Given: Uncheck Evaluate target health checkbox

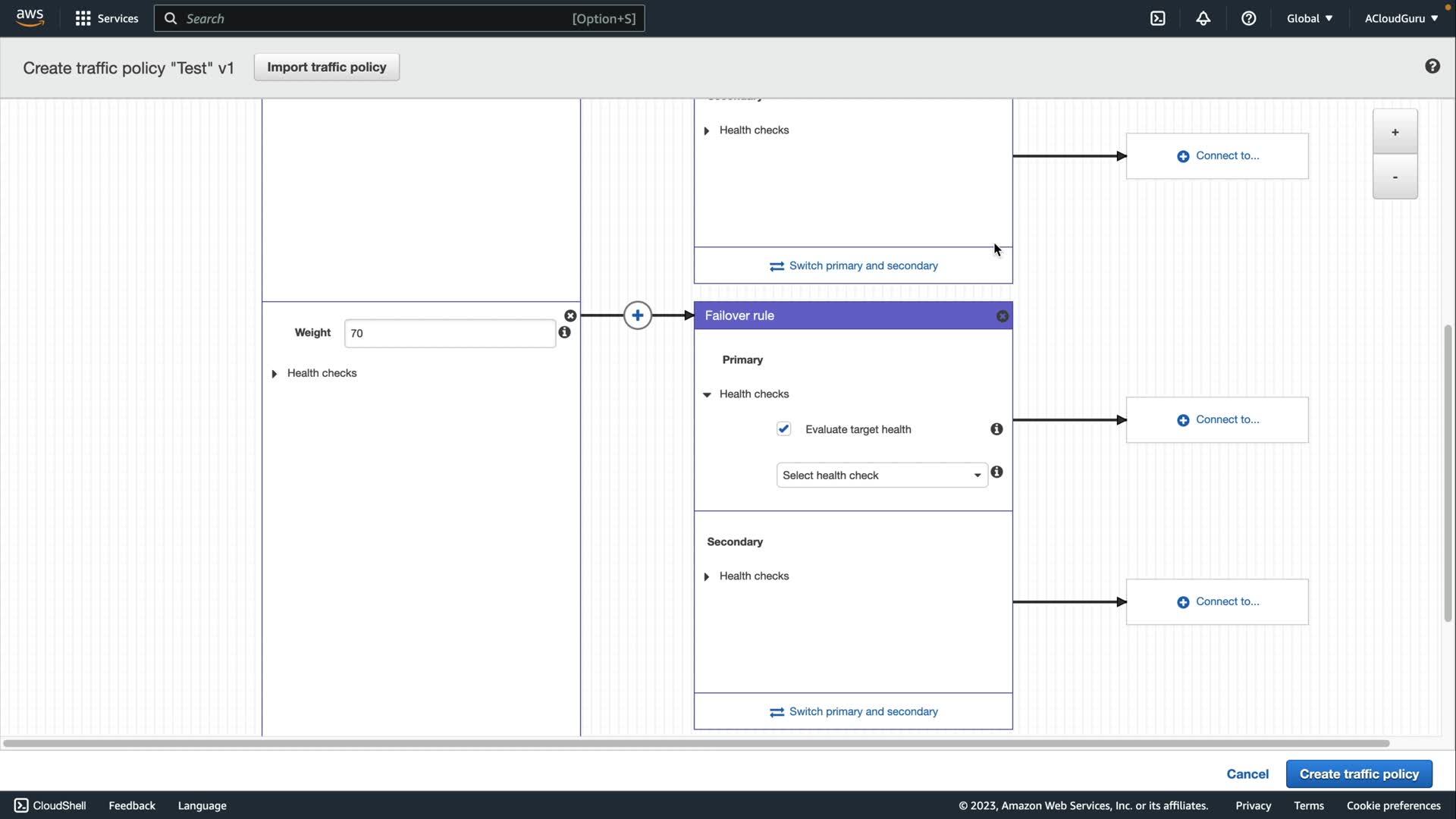Looking at the screenshot, I should point(784,429).
